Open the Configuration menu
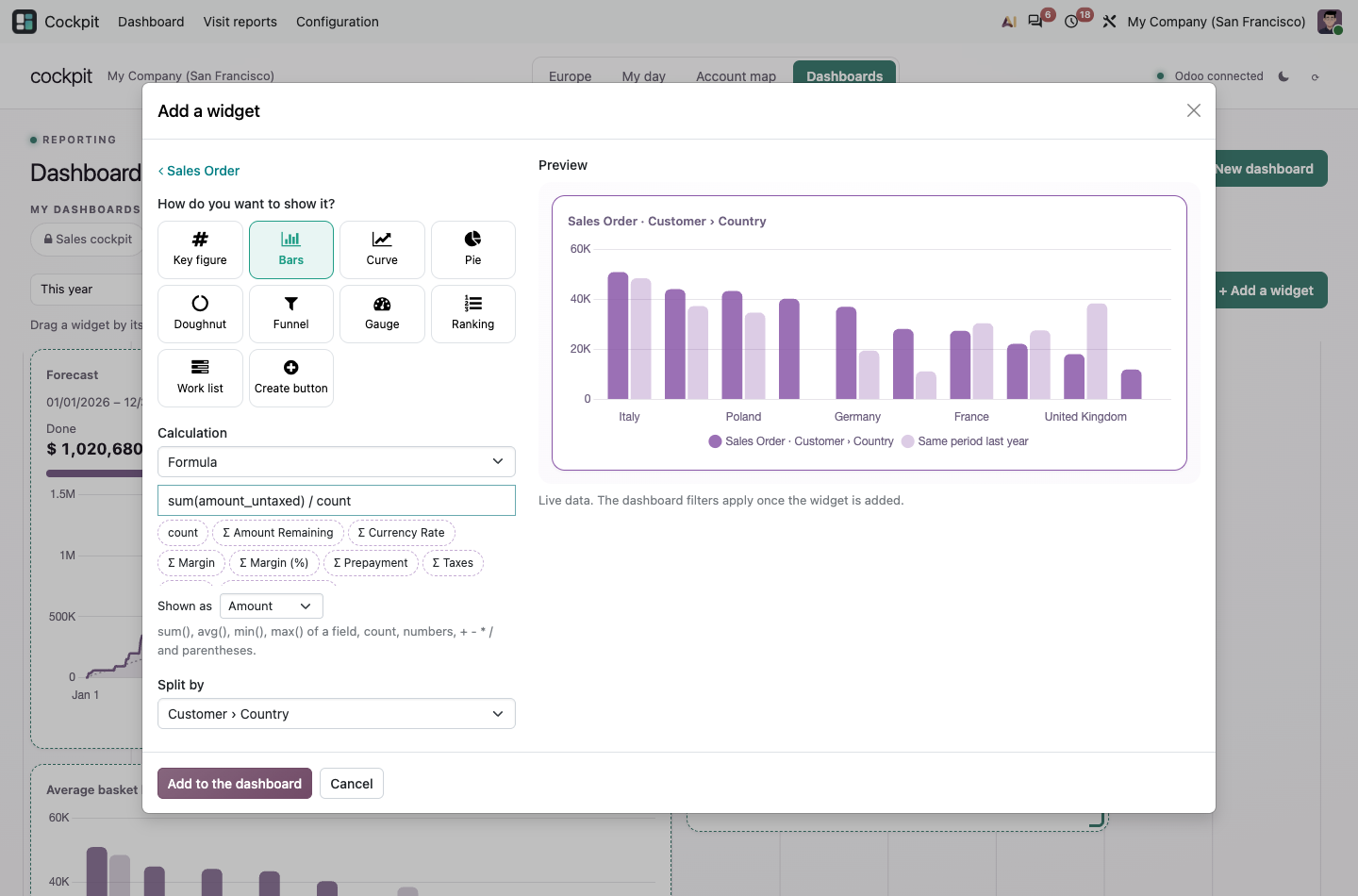Screen dimensions: 1358x896 coord(338,22)
